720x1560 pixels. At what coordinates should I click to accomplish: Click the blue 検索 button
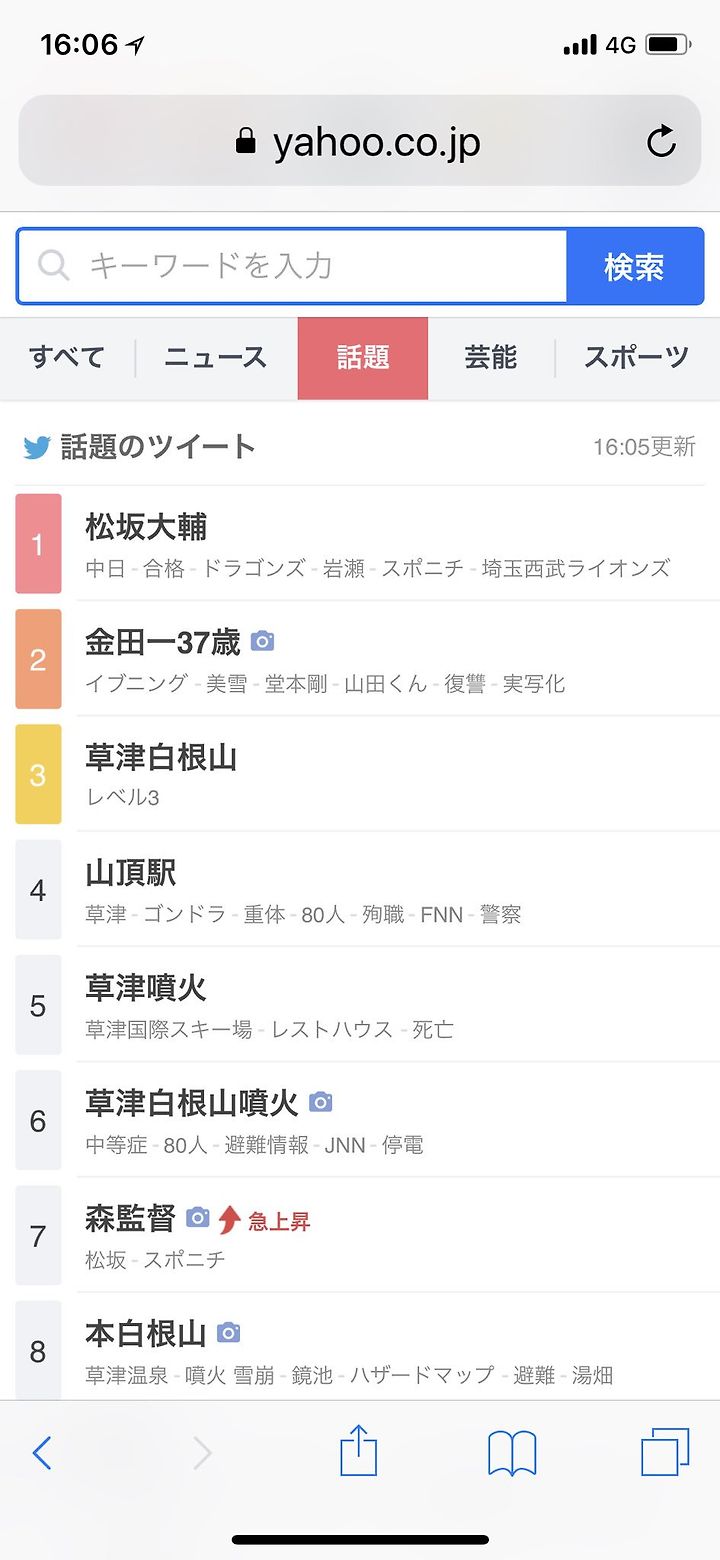tap(634, 267)
